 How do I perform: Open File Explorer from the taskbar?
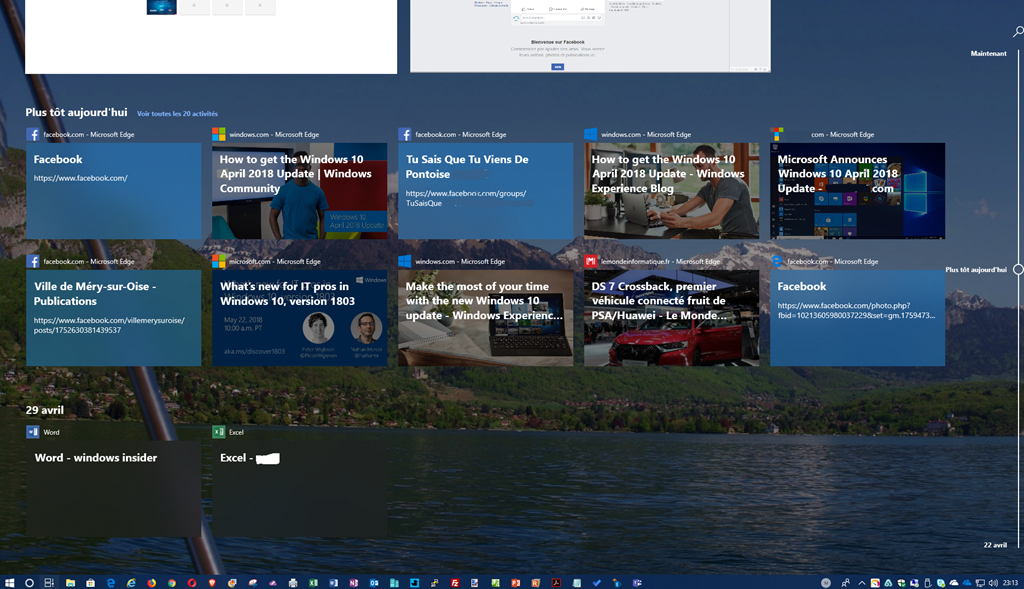(71, 582)
